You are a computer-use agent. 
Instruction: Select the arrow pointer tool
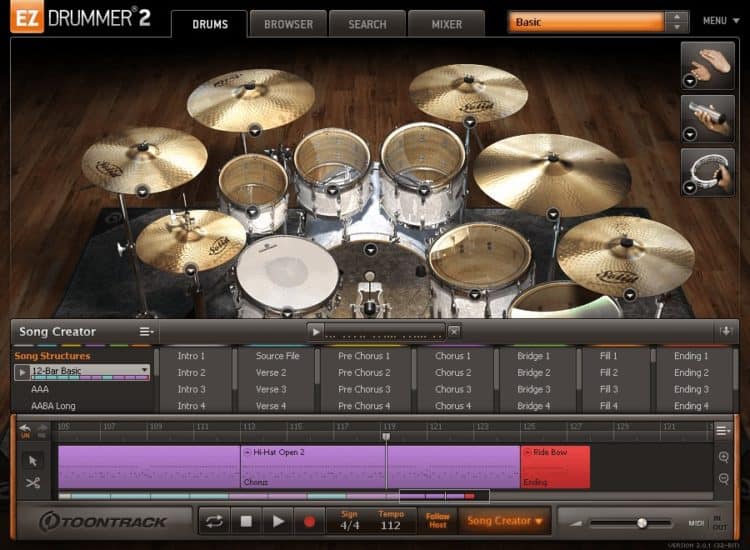33,461
